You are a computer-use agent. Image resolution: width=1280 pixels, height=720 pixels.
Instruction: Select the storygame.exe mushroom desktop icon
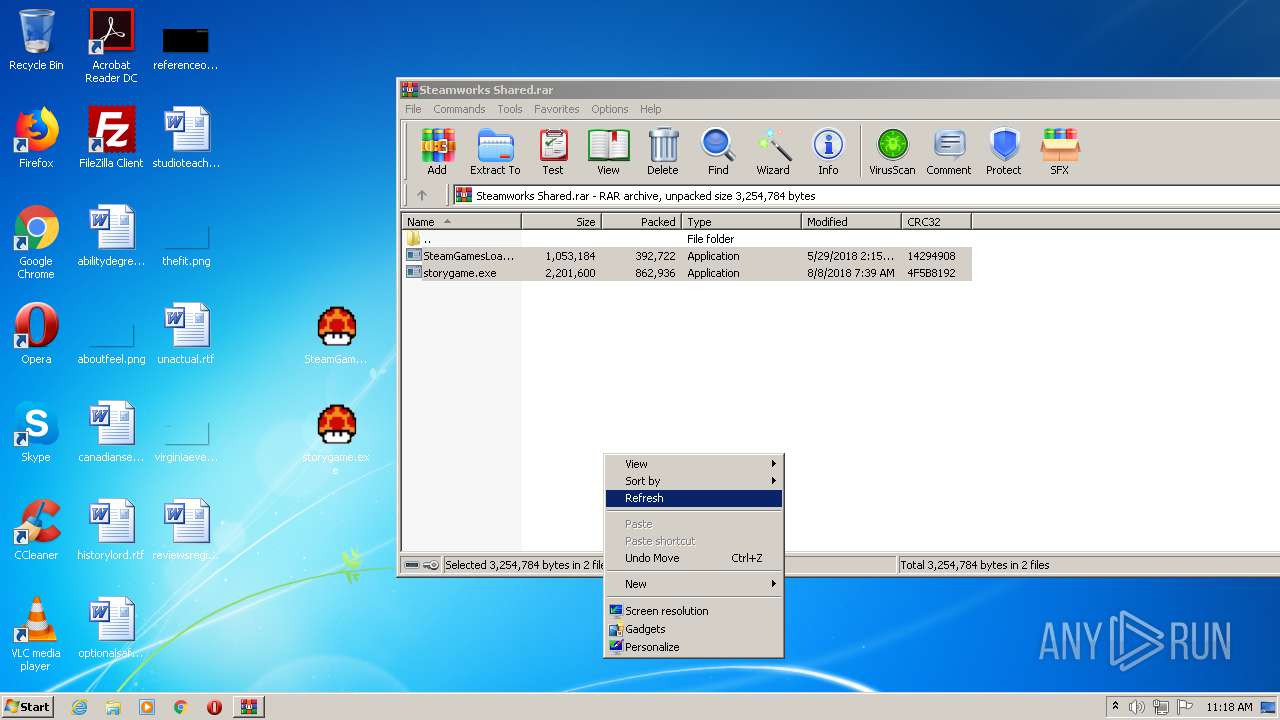[x=336, y=438]
